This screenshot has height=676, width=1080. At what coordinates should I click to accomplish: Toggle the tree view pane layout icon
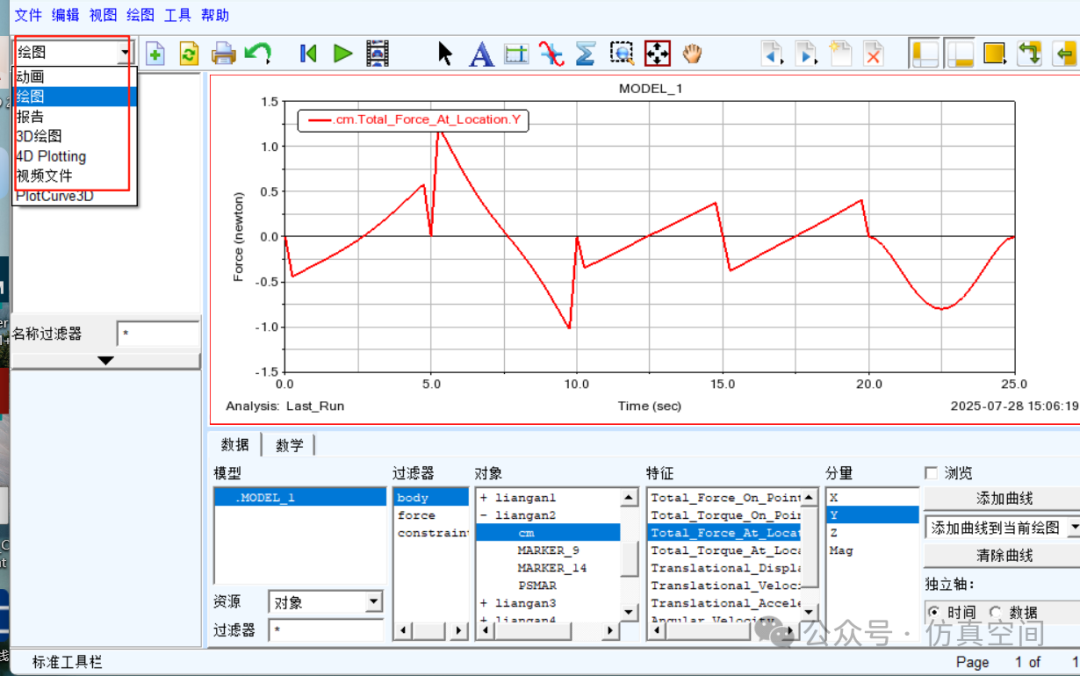pyautogui.click(x=924, y=53)
